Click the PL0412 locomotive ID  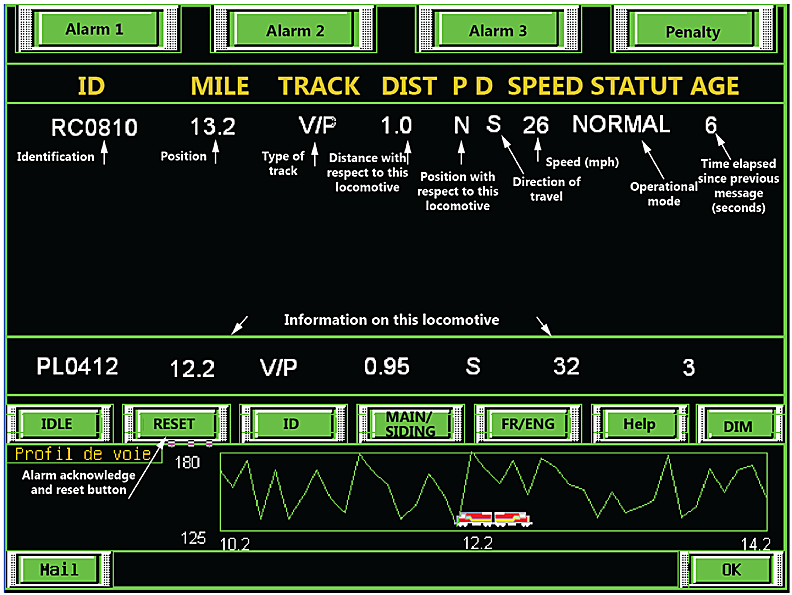77,367
